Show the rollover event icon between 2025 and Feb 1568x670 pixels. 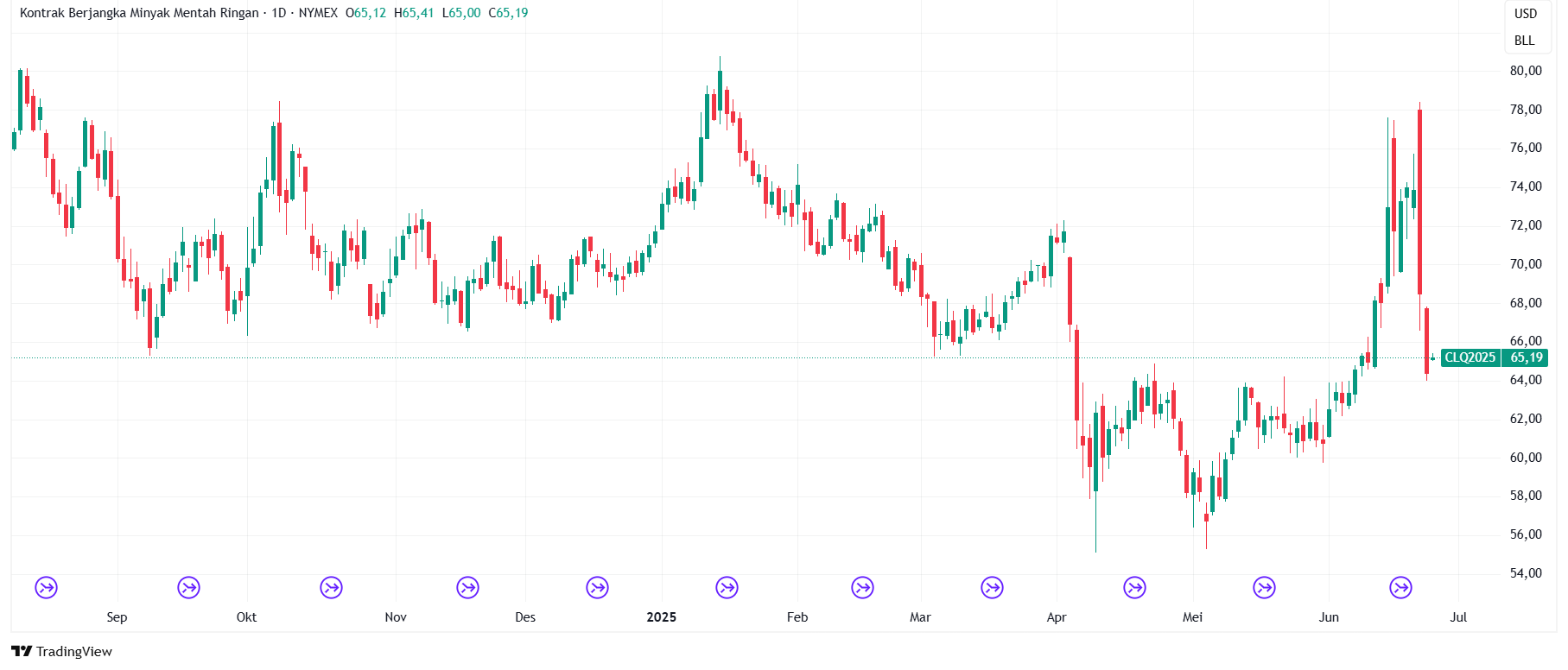(x=727, y=588)
